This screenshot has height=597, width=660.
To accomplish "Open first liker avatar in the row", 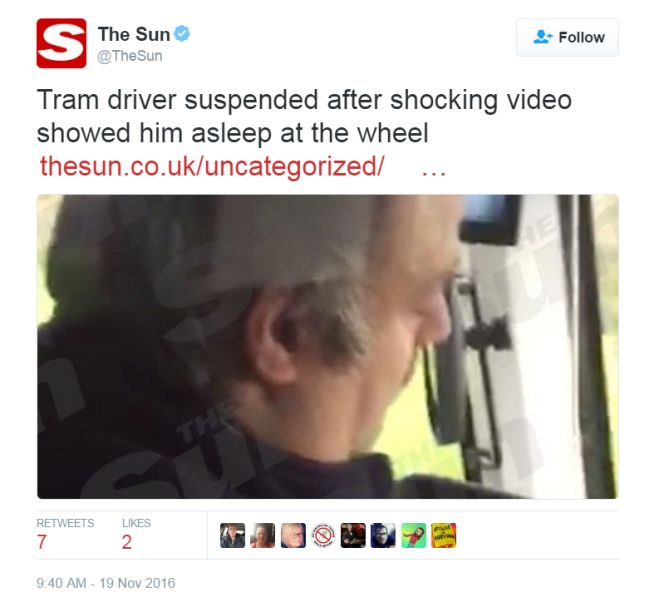I will [232, 536].
